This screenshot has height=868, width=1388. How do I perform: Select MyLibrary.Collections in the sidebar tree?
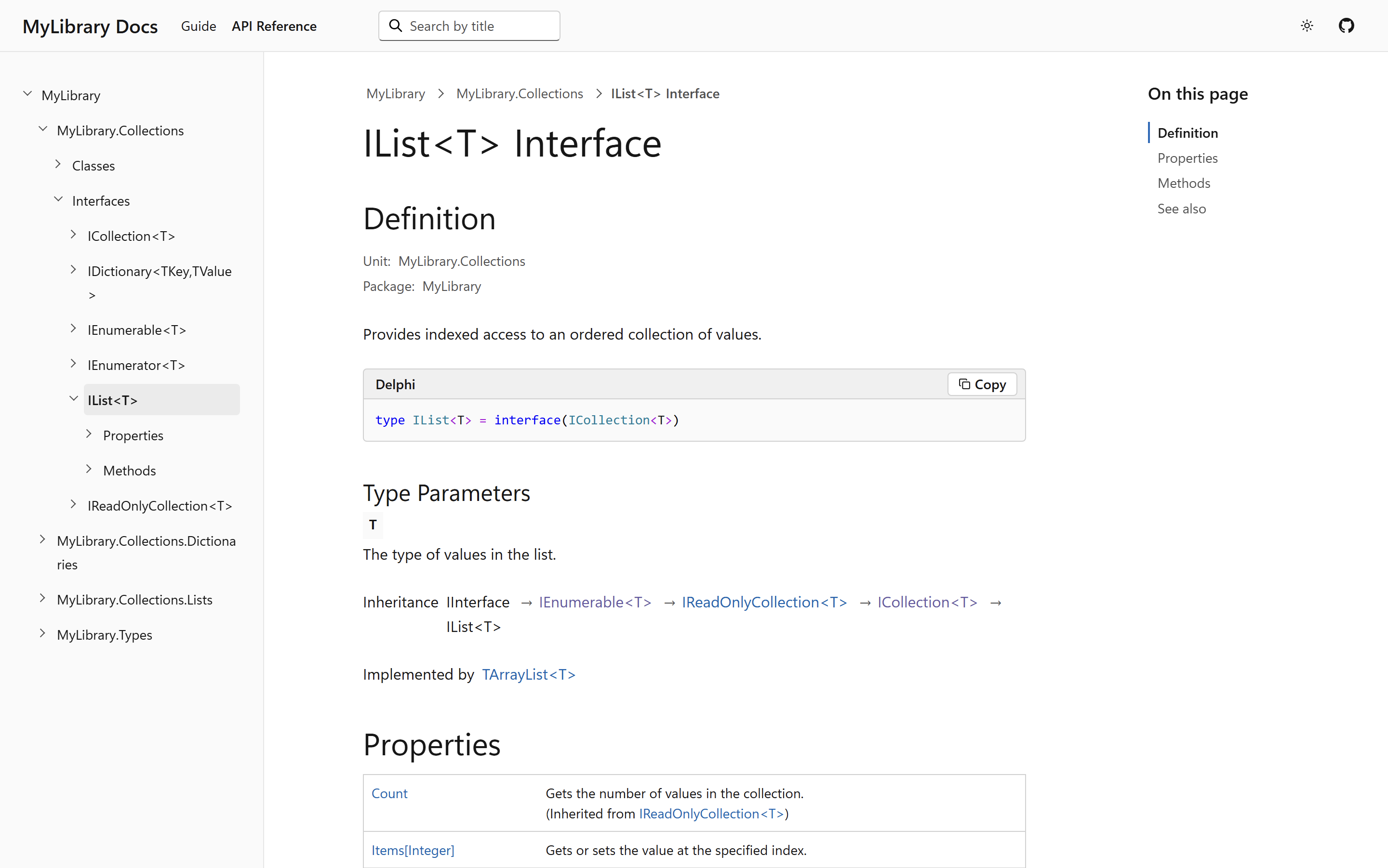(x=120, y=131)
